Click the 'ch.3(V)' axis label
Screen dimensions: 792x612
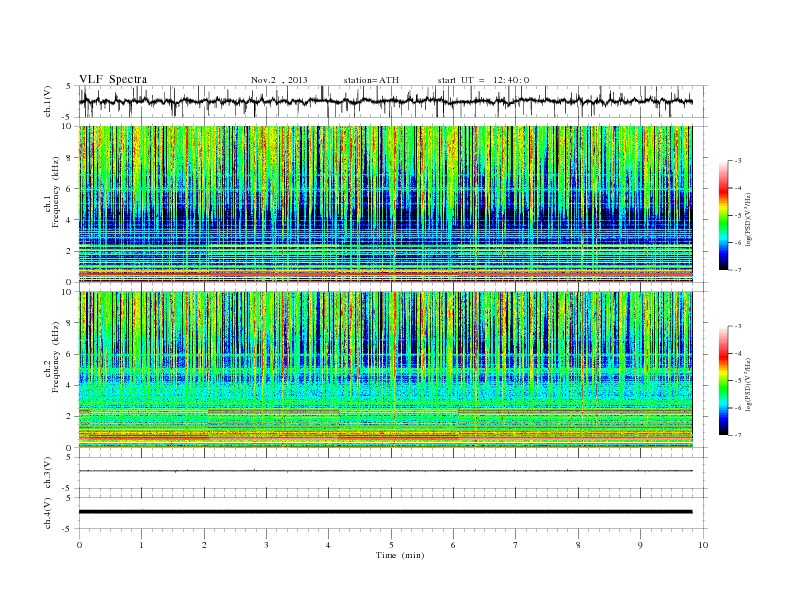(x=48, y=473)
